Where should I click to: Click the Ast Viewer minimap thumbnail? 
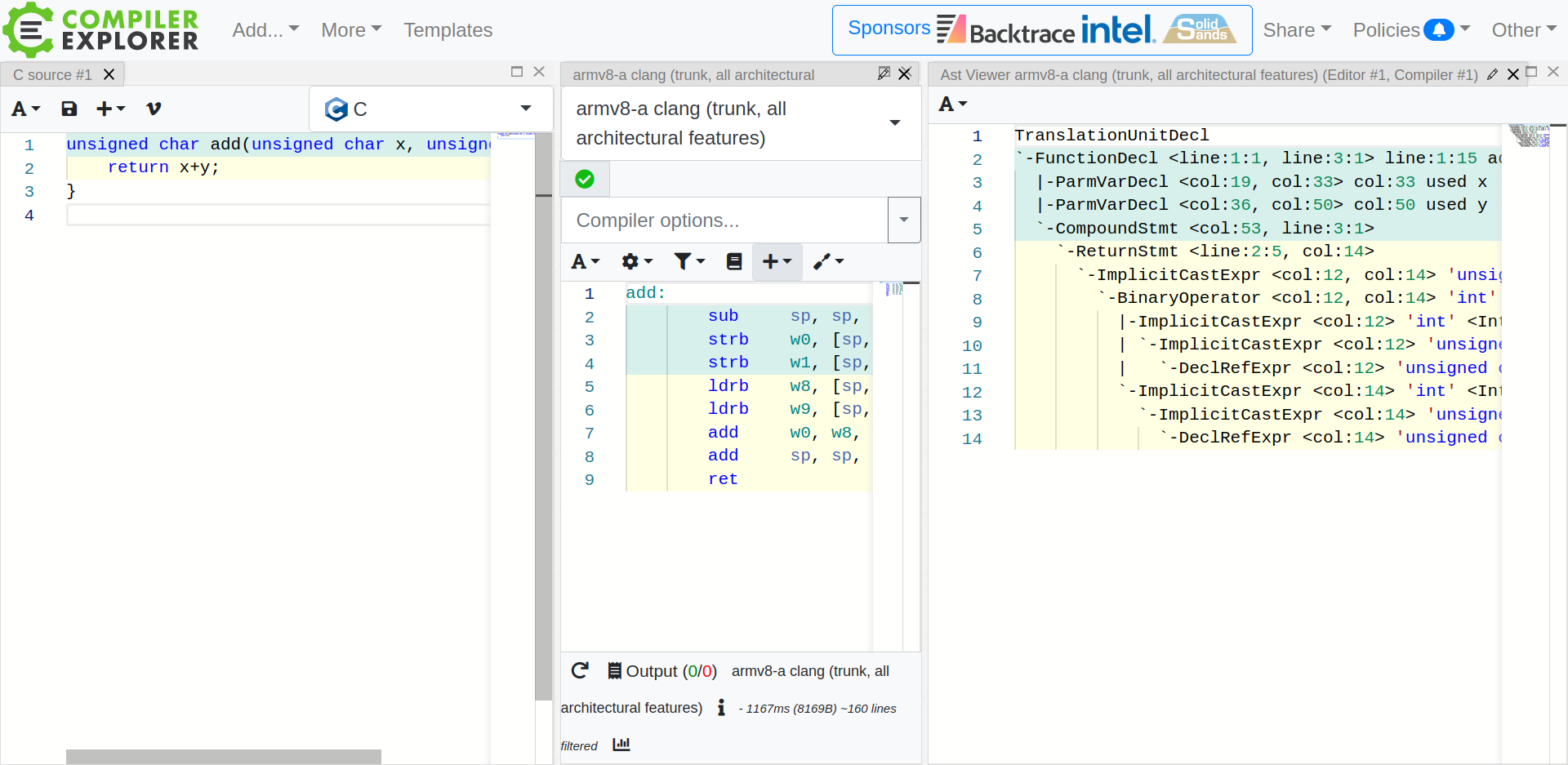click(x=1529, y=136)
